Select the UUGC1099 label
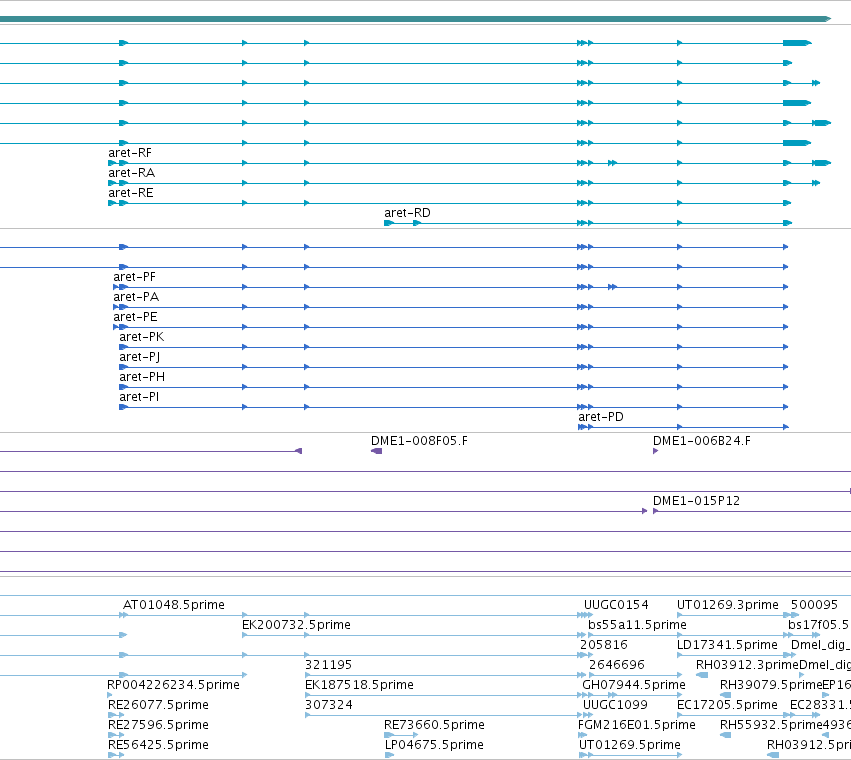Viewport: 851px width, 760px height. click(x=615, y=705)
